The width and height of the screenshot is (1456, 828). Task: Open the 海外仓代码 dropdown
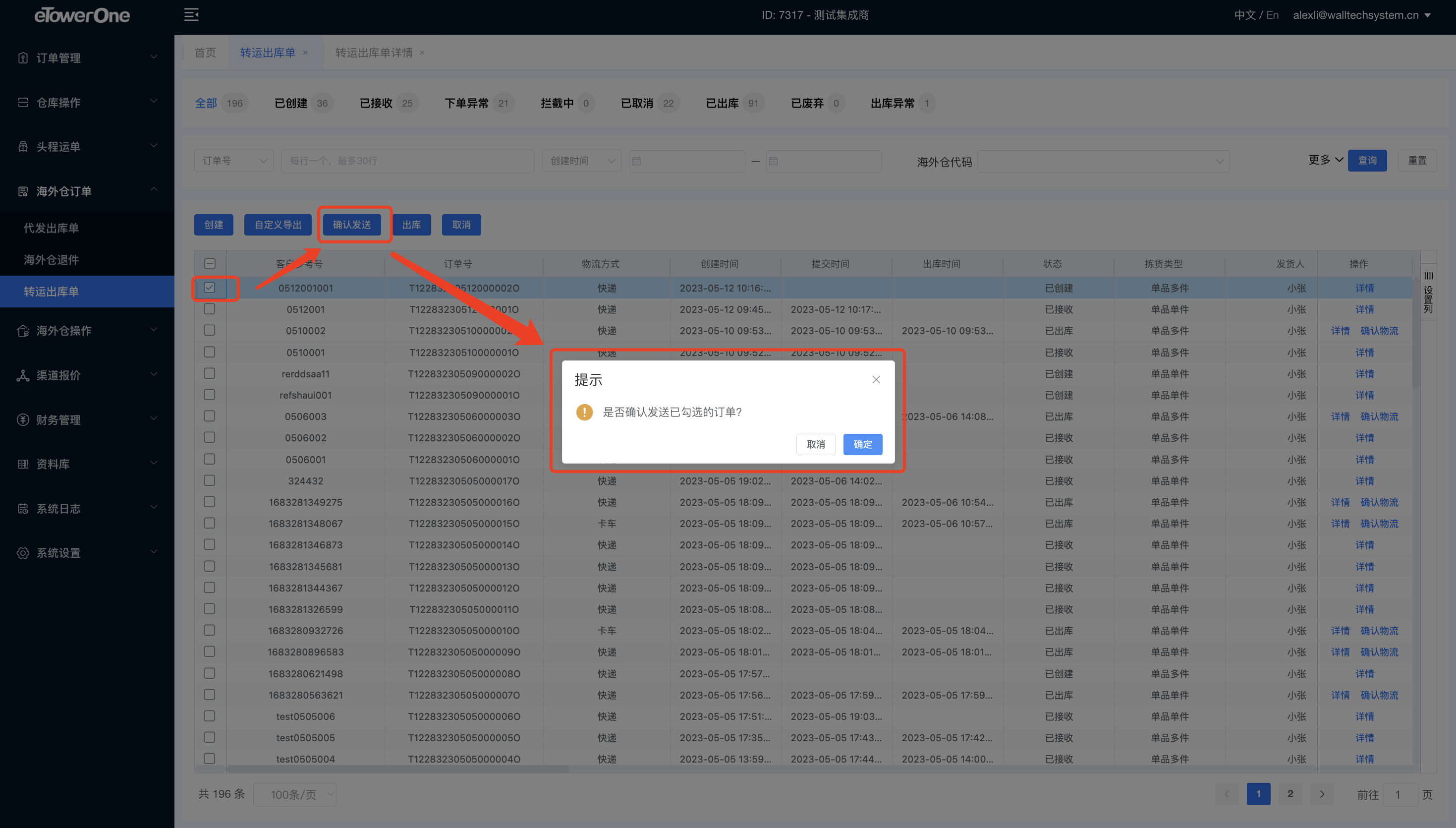pos(1103,162)
